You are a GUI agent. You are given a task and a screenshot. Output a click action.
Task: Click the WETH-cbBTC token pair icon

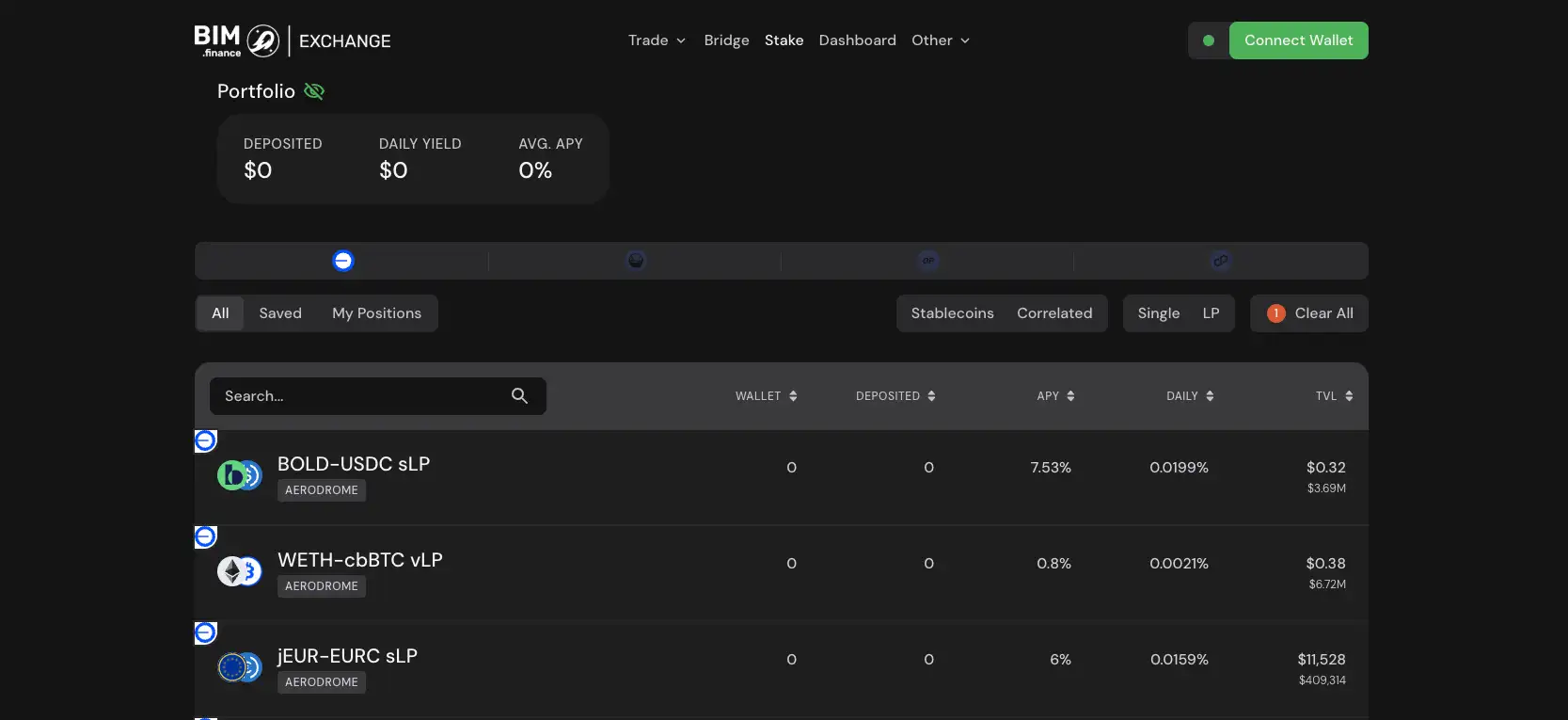[240, 571]
